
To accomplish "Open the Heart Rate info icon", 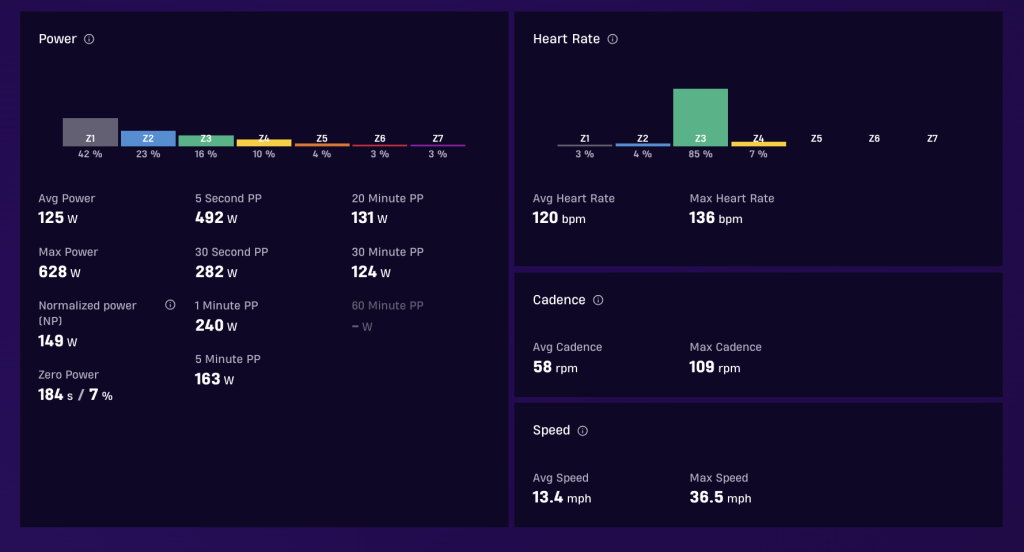I will click(613, 39).
